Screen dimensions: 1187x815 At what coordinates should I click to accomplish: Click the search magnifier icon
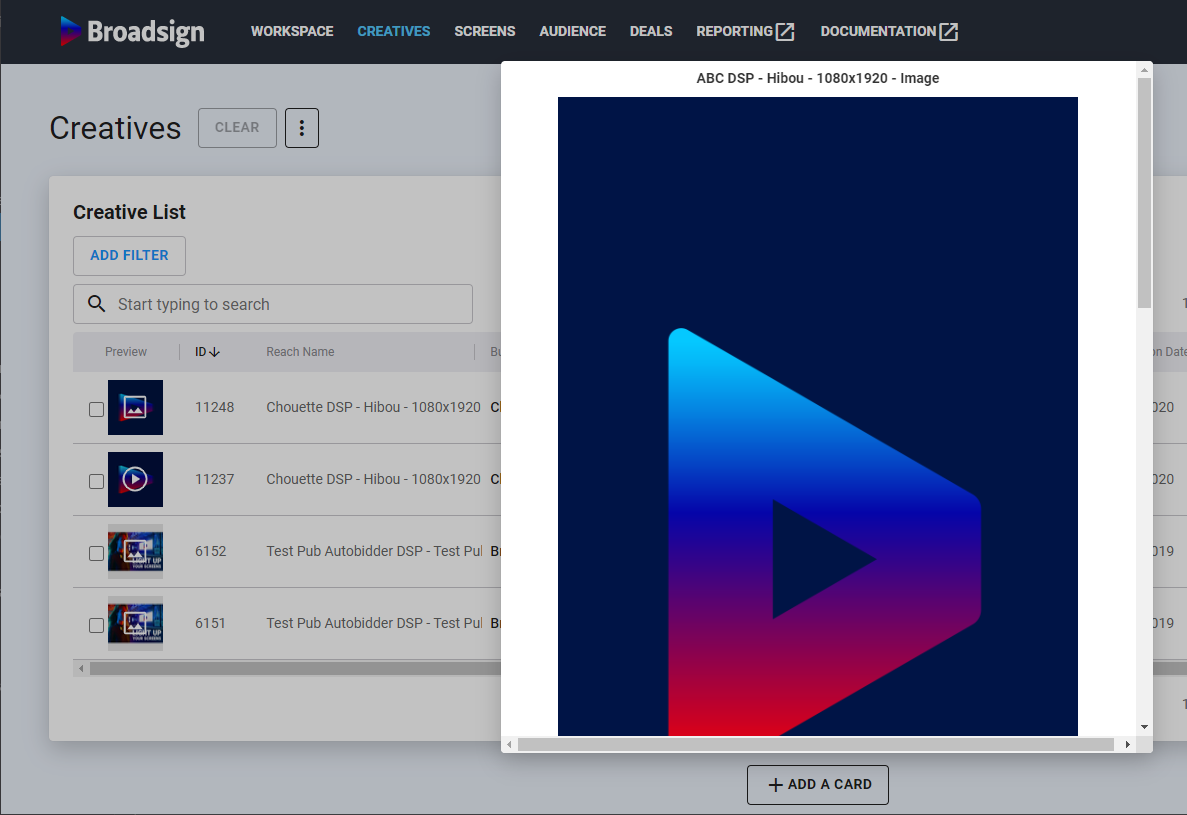[x=96, y=304]
